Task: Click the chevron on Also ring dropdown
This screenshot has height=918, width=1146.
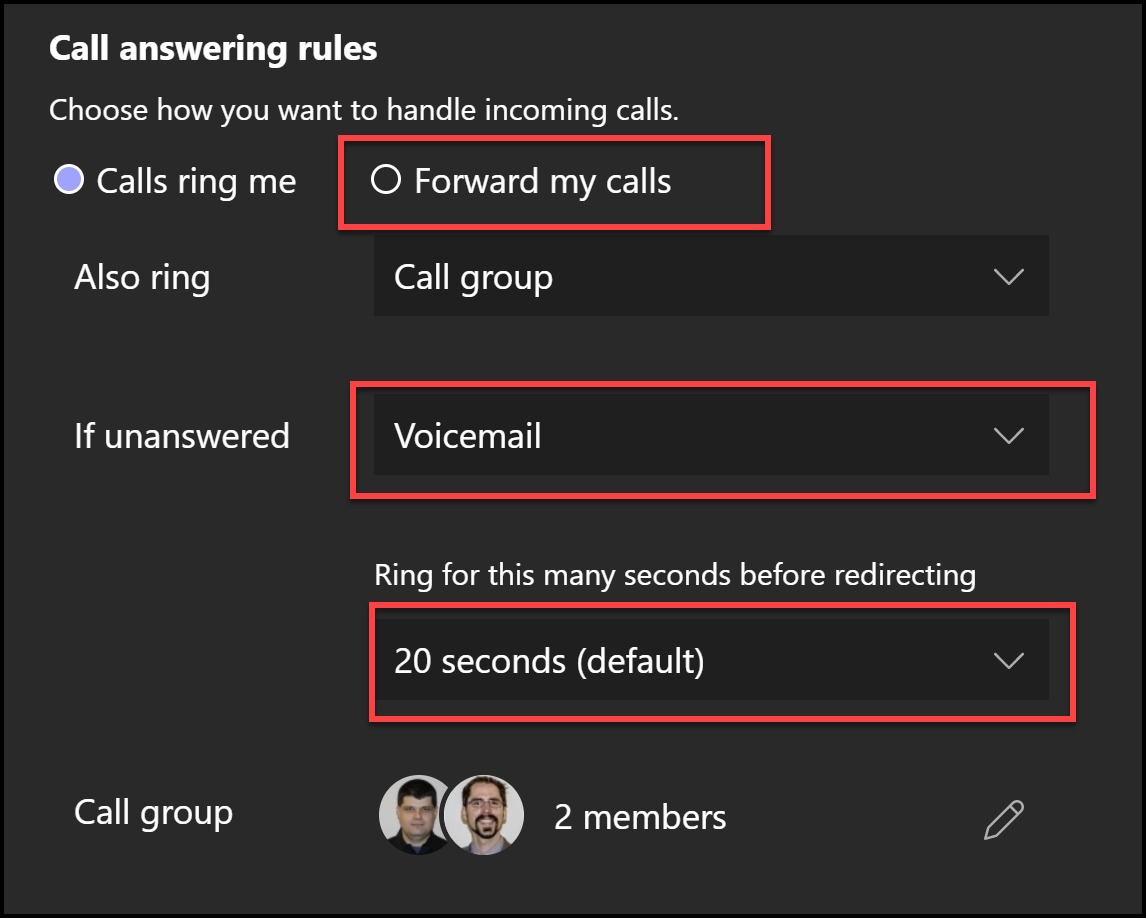Action: 1009,276
